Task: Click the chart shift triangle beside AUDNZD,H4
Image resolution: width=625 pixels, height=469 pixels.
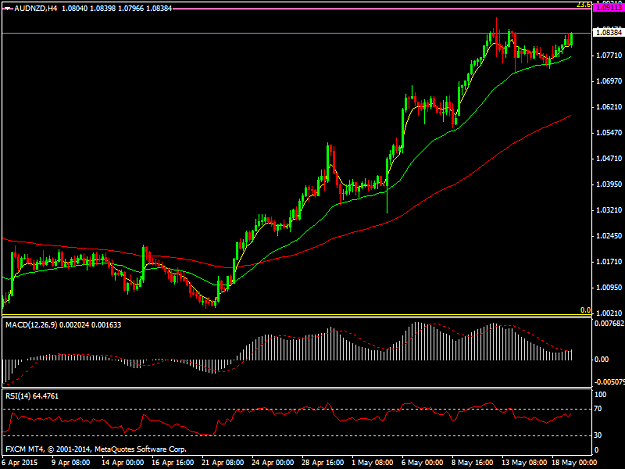Action: pos(8,8)
